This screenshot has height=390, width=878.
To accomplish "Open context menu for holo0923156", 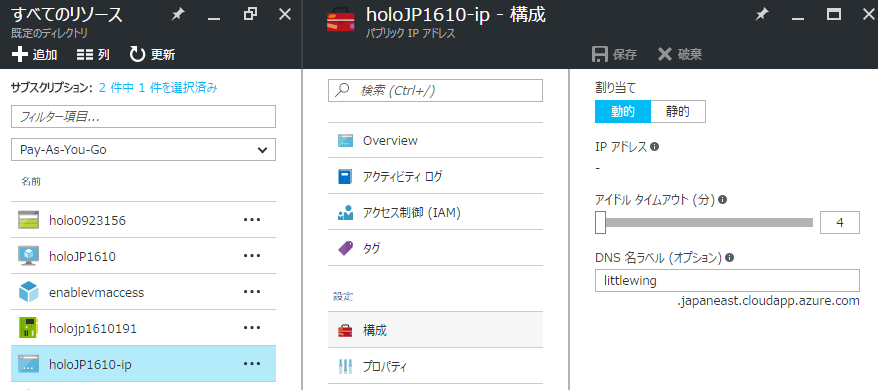I will [252, 220].
